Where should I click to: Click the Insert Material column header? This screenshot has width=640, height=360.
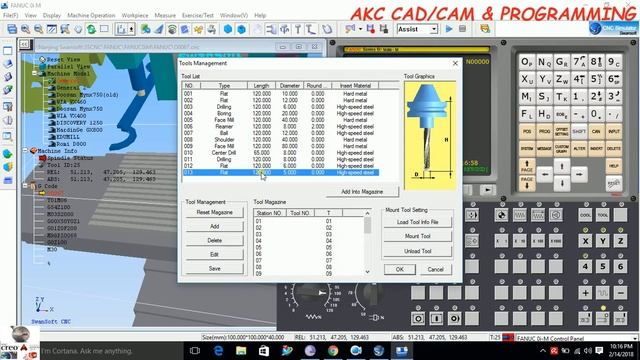[x=355, y=86]
